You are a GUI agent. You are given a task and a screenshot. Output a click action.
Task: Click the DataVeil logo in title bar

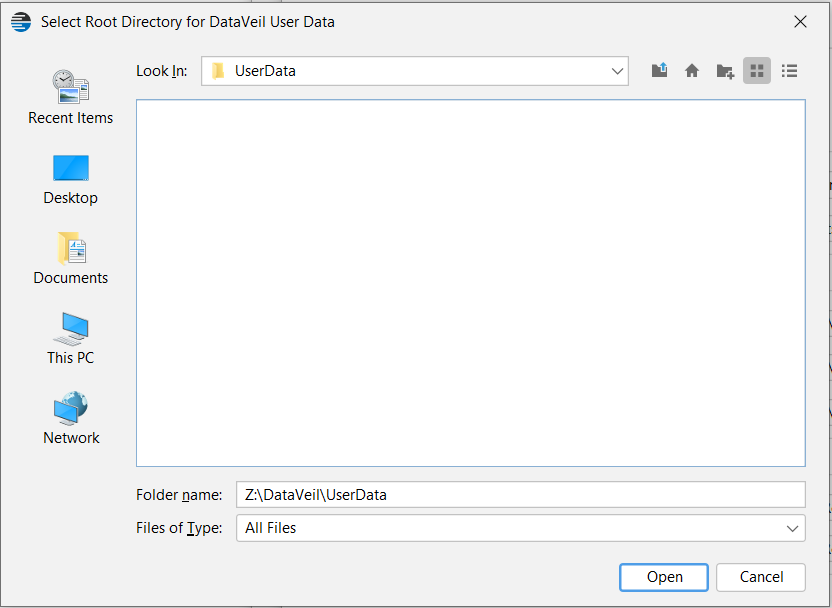pos(21,22)
